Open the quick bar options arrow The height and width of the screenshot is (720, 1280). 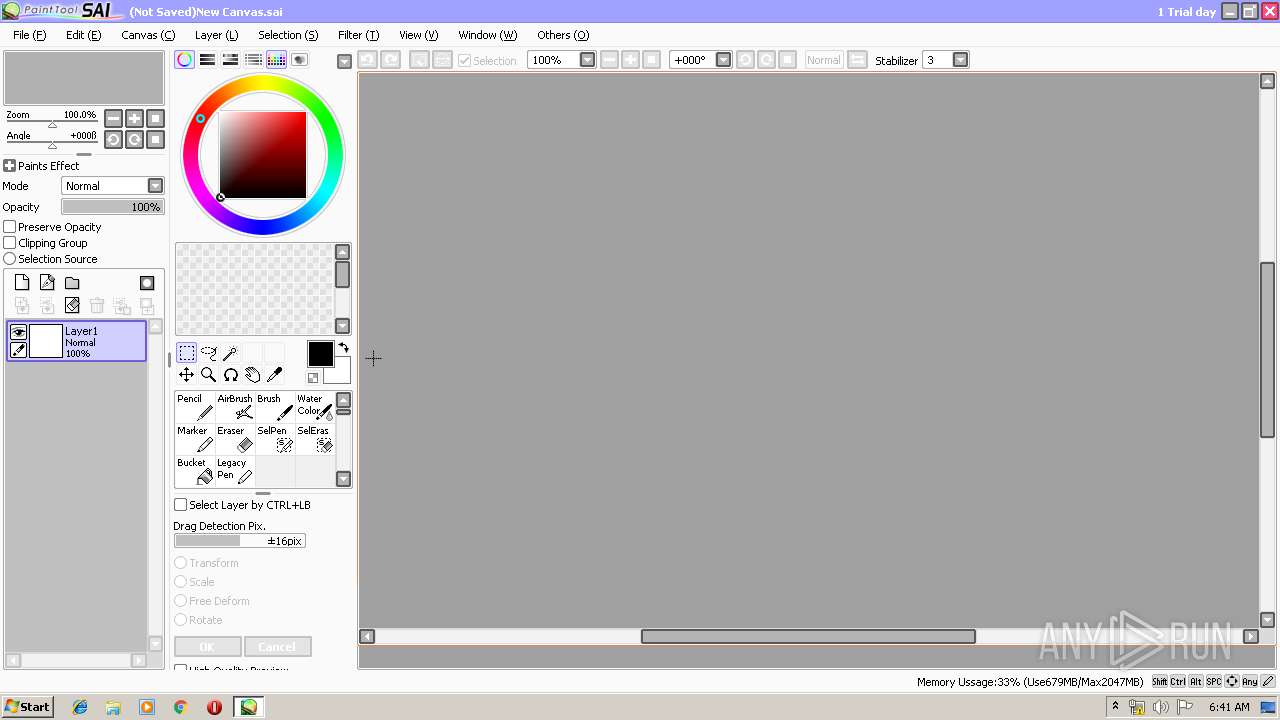coord(344,61)
